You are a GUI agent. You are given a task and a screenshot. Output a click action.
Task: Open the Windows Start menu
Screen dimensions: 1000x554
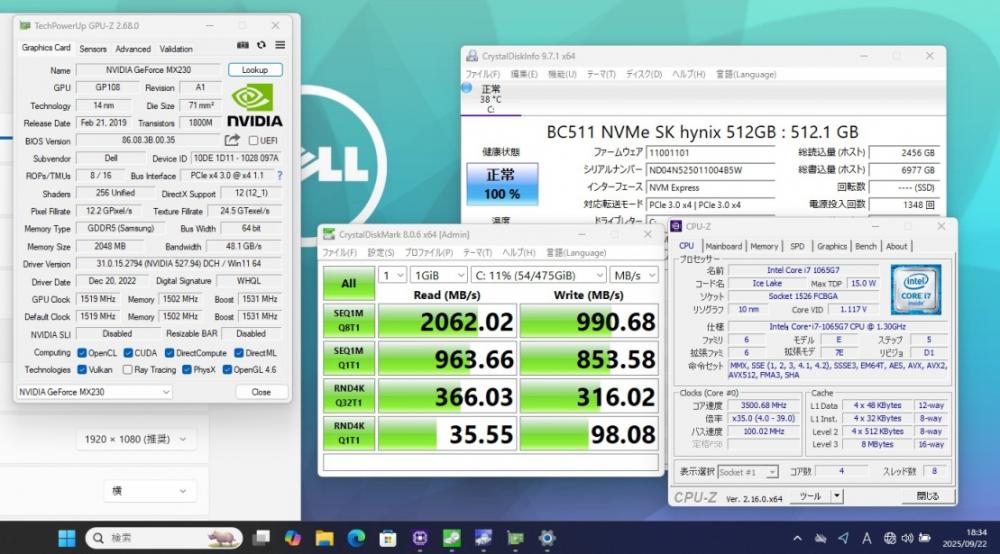click(x=67, y=538)
